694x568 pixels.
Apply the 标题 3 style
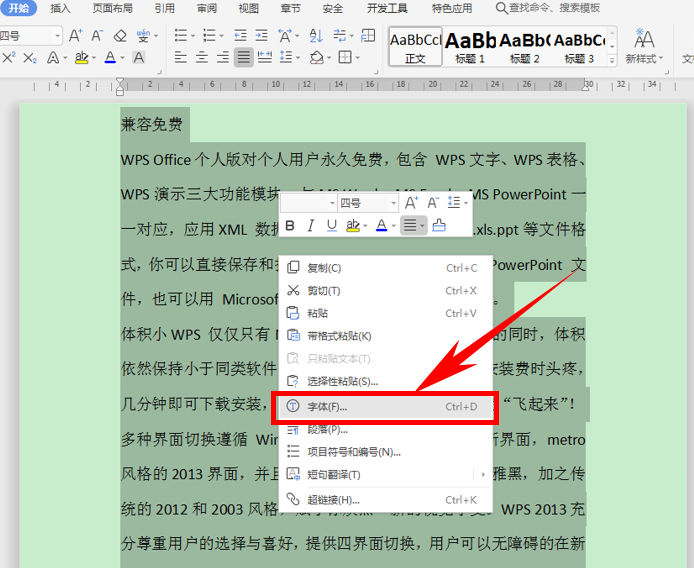click(x=579, y=46)
